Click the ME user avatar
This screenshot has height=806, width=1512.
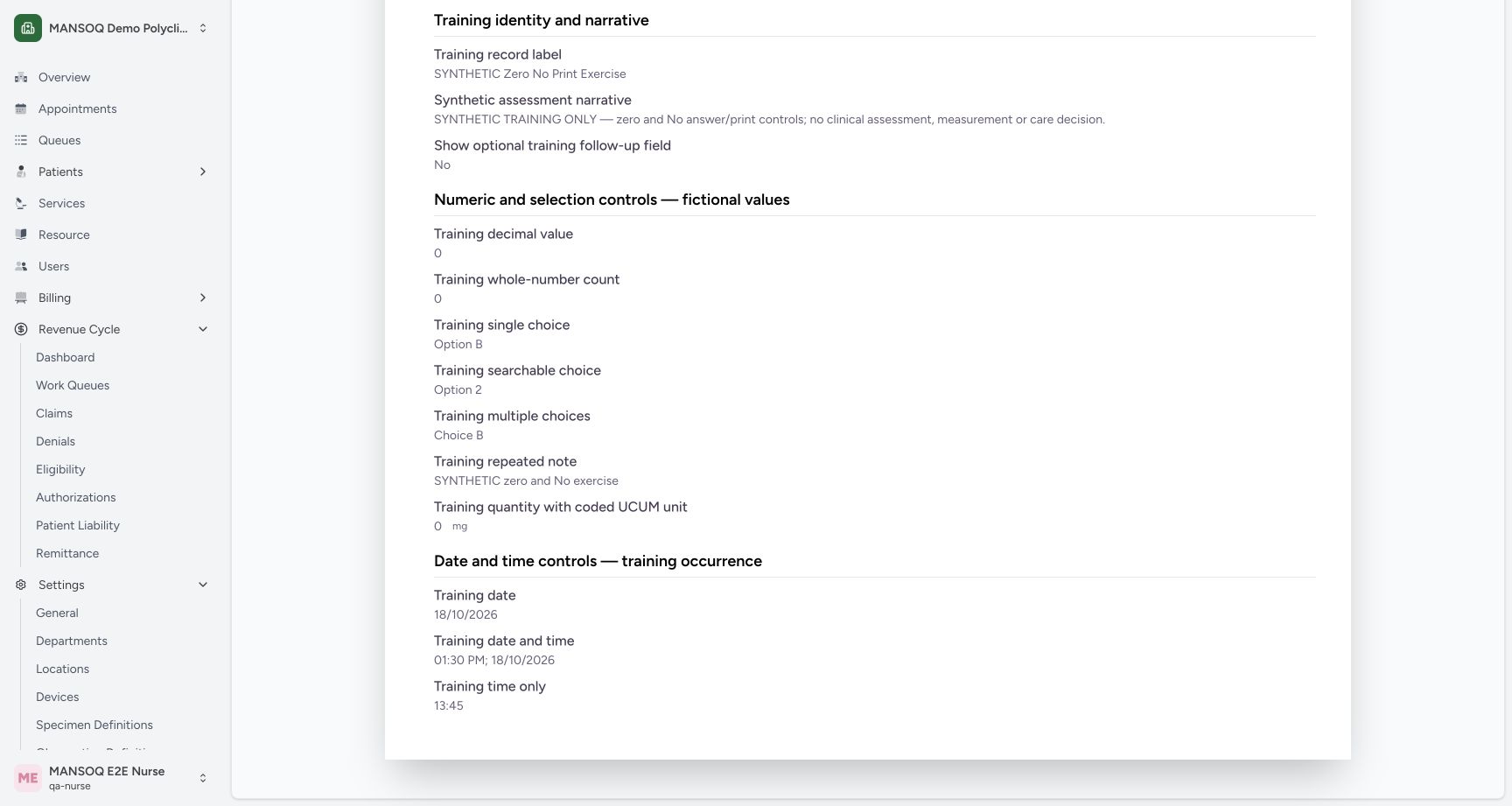click(28, 778)
